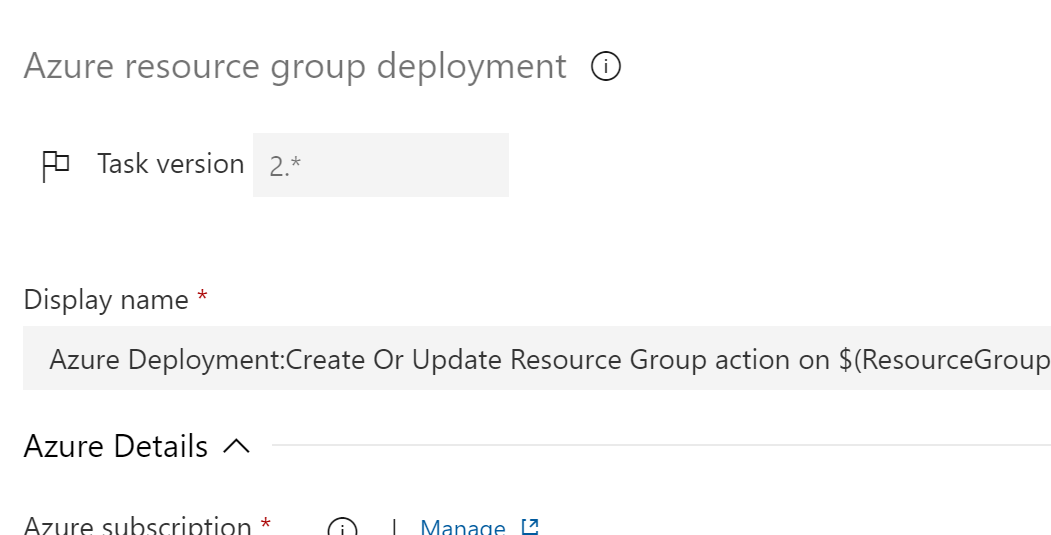This screenshot has height=535, width=1051.
Task: Click the Azure subscription label
Action: pos(137,525)
